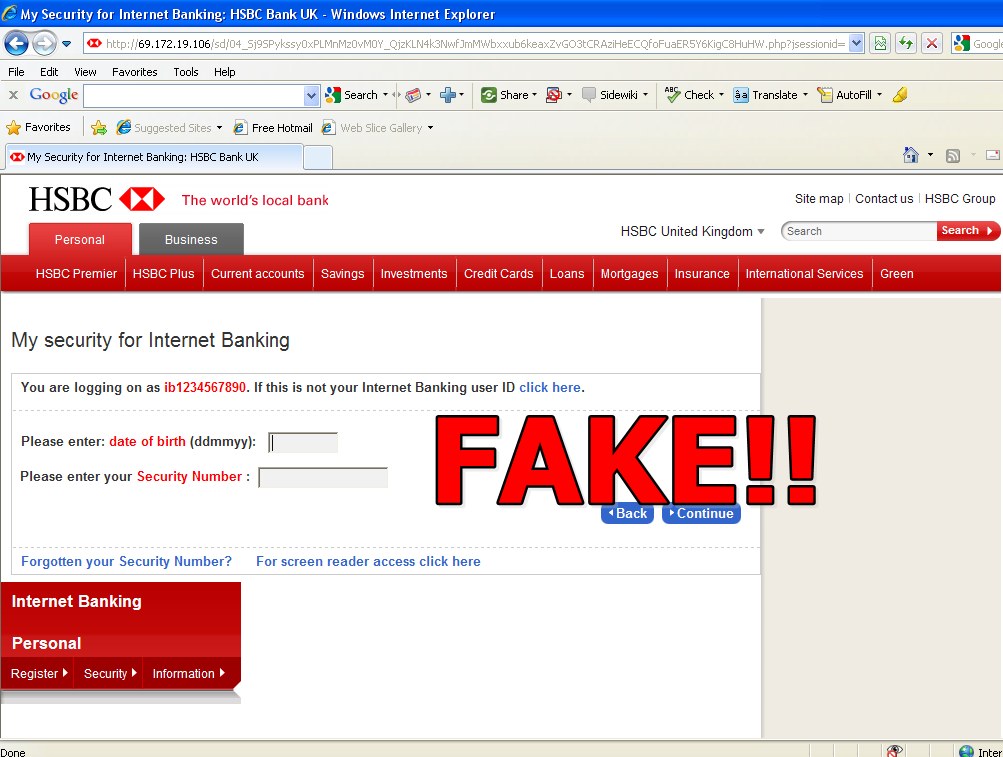Screen dimensions: 1003x757
Task: Click the HSBC logo
Action: click(x=97, y=199)
